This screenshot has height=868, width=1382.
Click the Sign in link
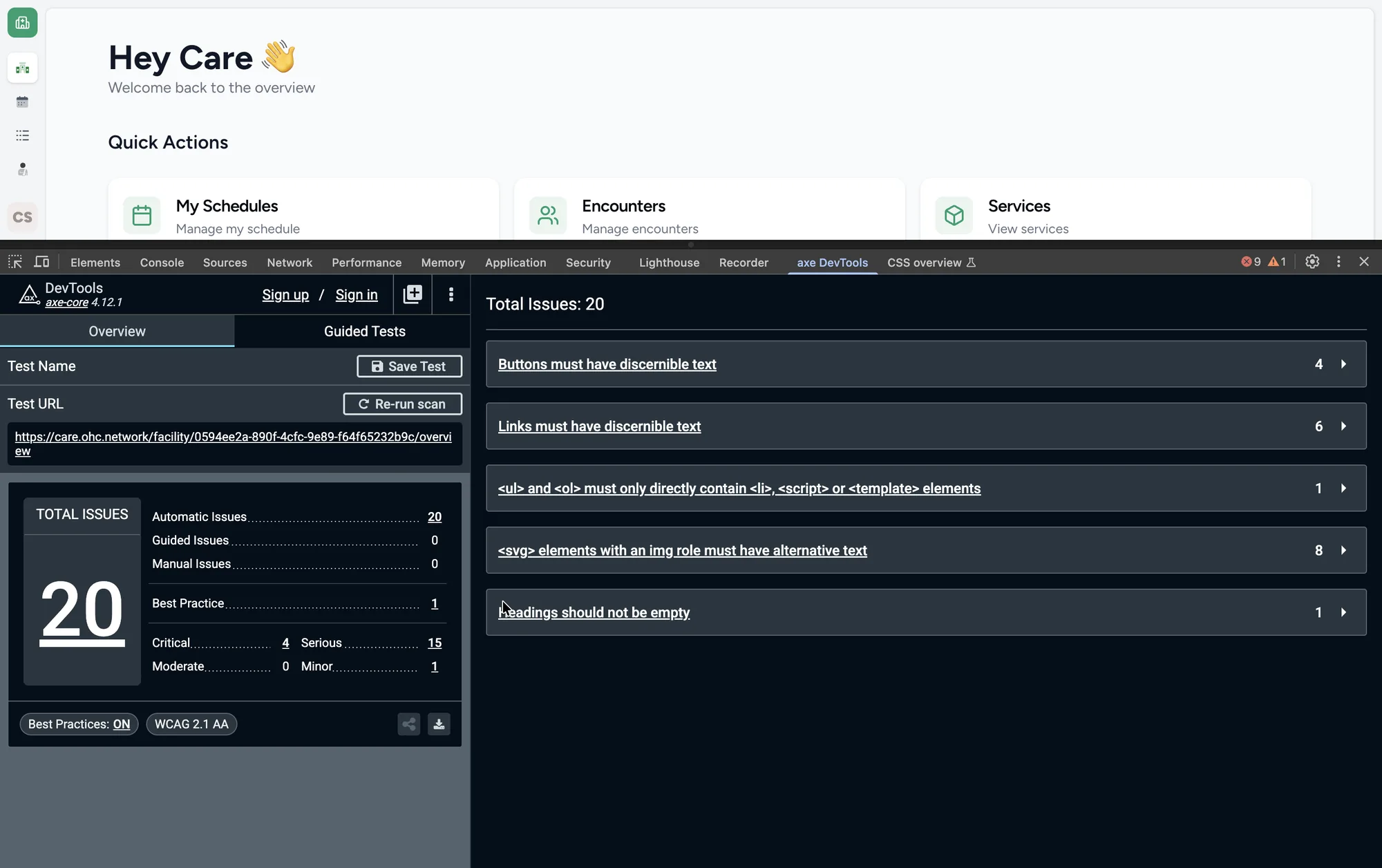(x=357, y=295)
